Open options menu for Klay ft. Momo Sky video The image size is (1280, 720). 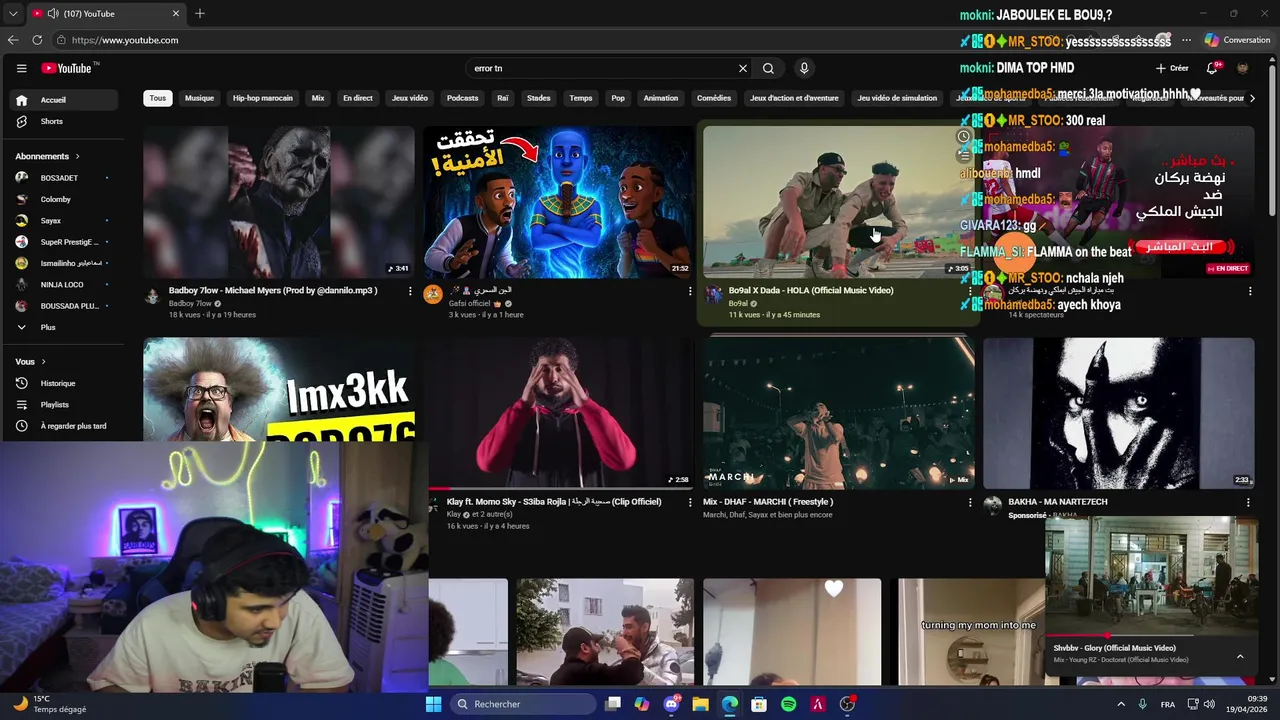(x=690, y=502)
